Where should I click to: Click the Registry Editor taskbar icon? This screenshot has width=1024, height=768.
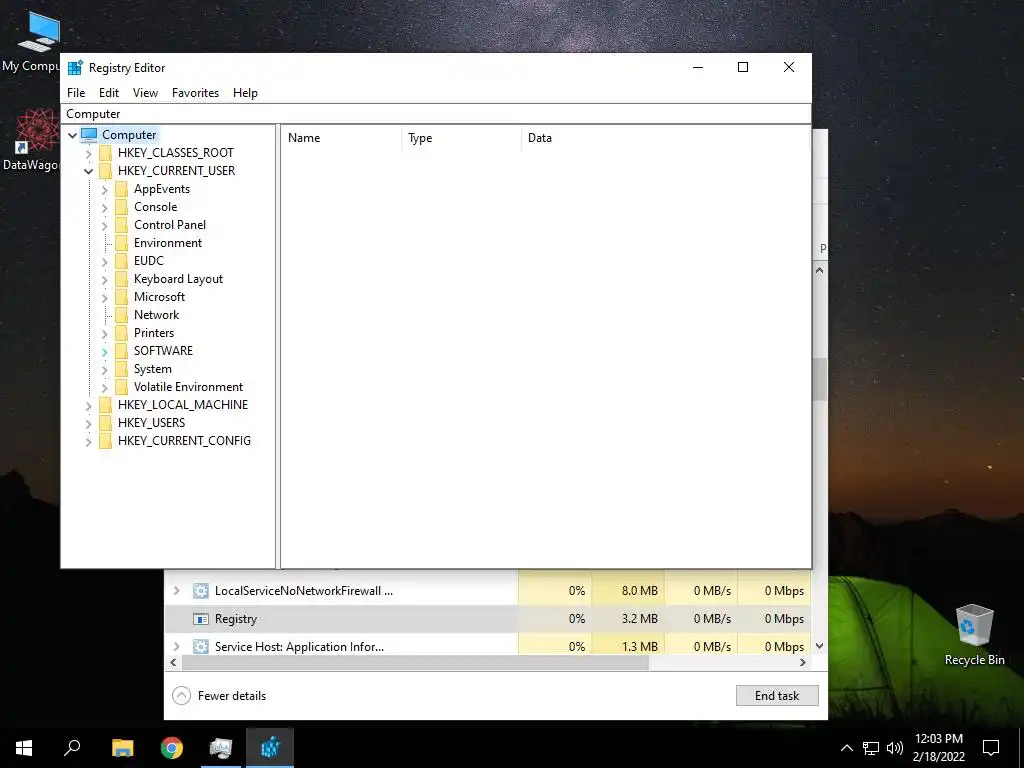coord(270,748)
